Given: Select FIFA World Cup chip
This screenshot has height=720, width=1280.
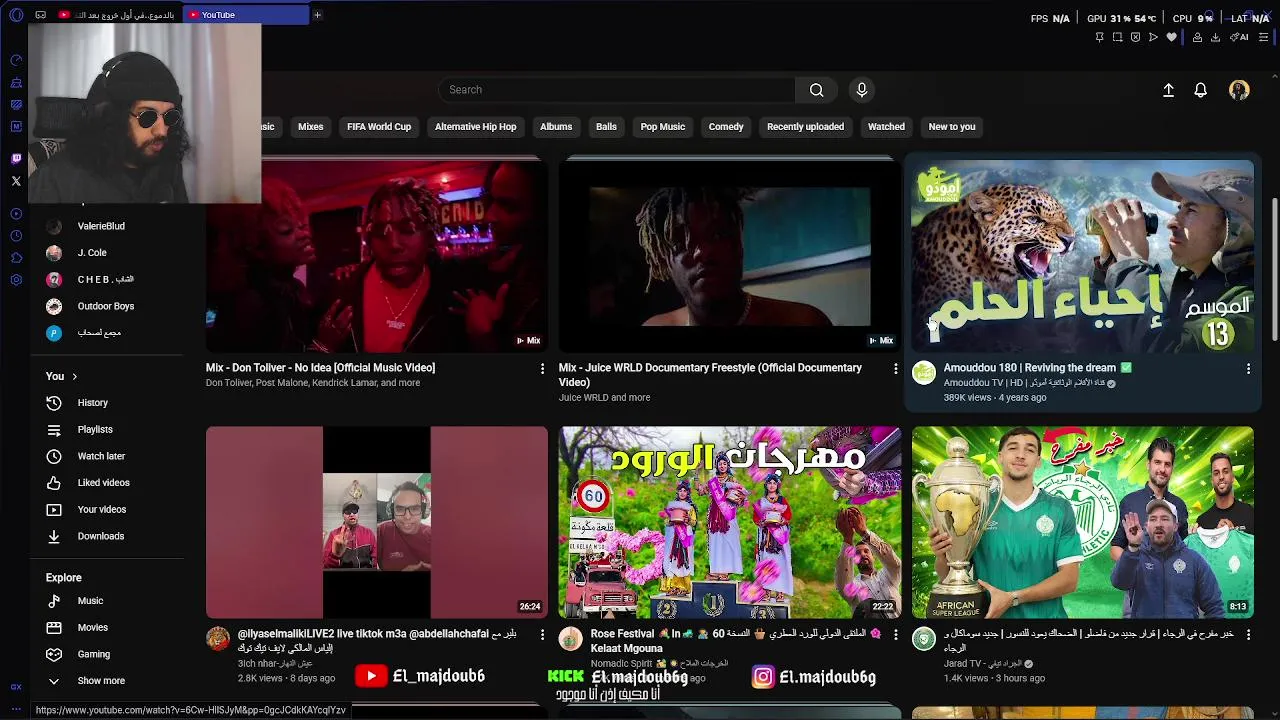Looking at the screenshot, I should point(379,127).
